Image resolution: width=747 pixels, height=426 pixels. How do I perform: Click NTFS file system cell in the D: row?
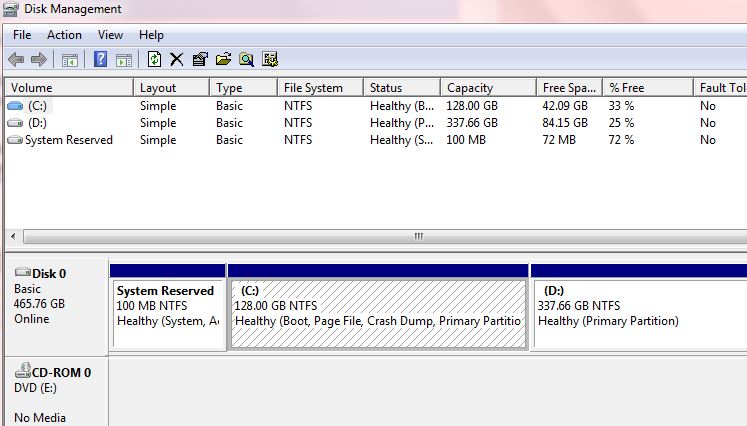[298, 123]
